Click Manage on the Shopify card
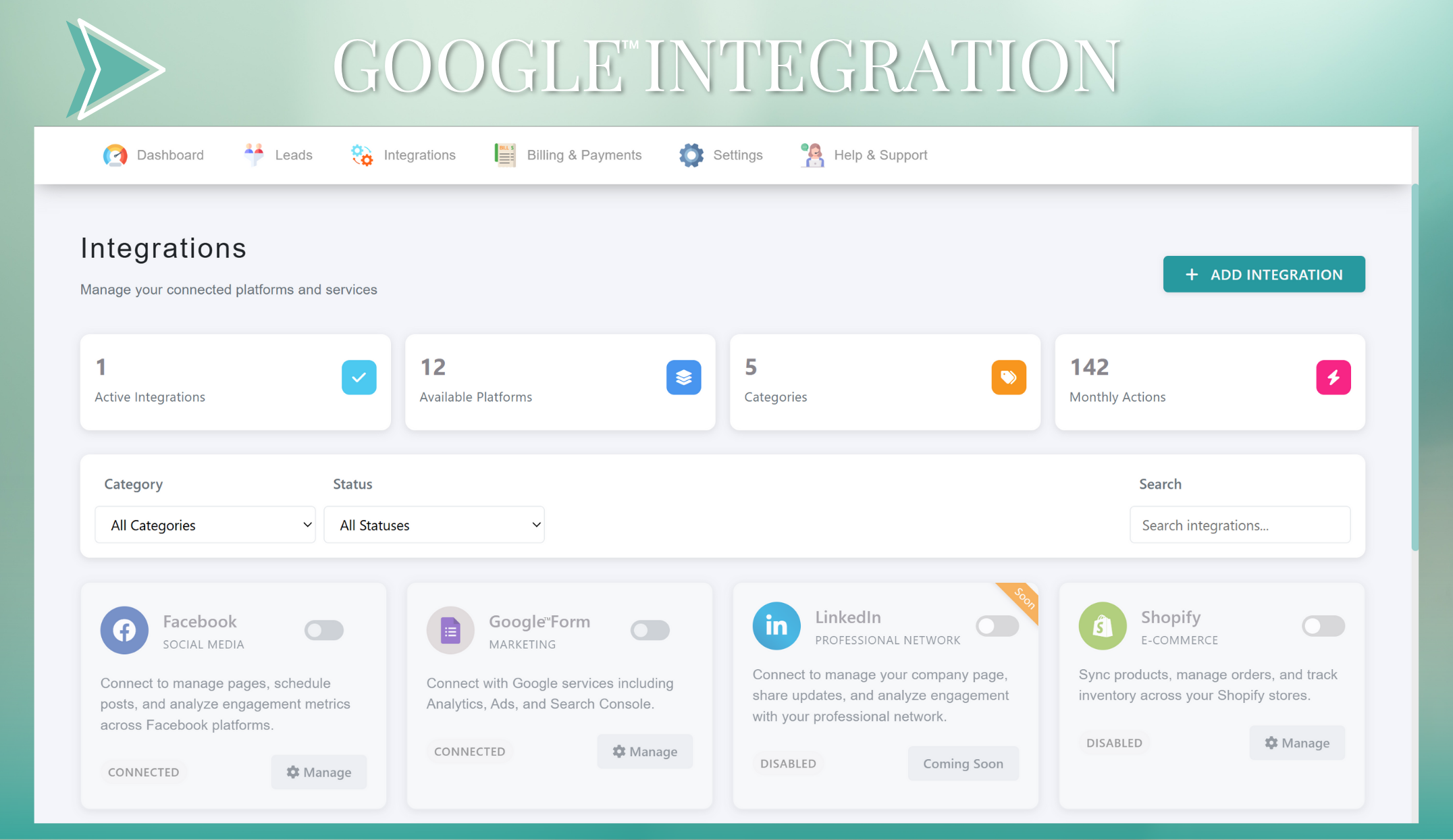 (1297, 743)
